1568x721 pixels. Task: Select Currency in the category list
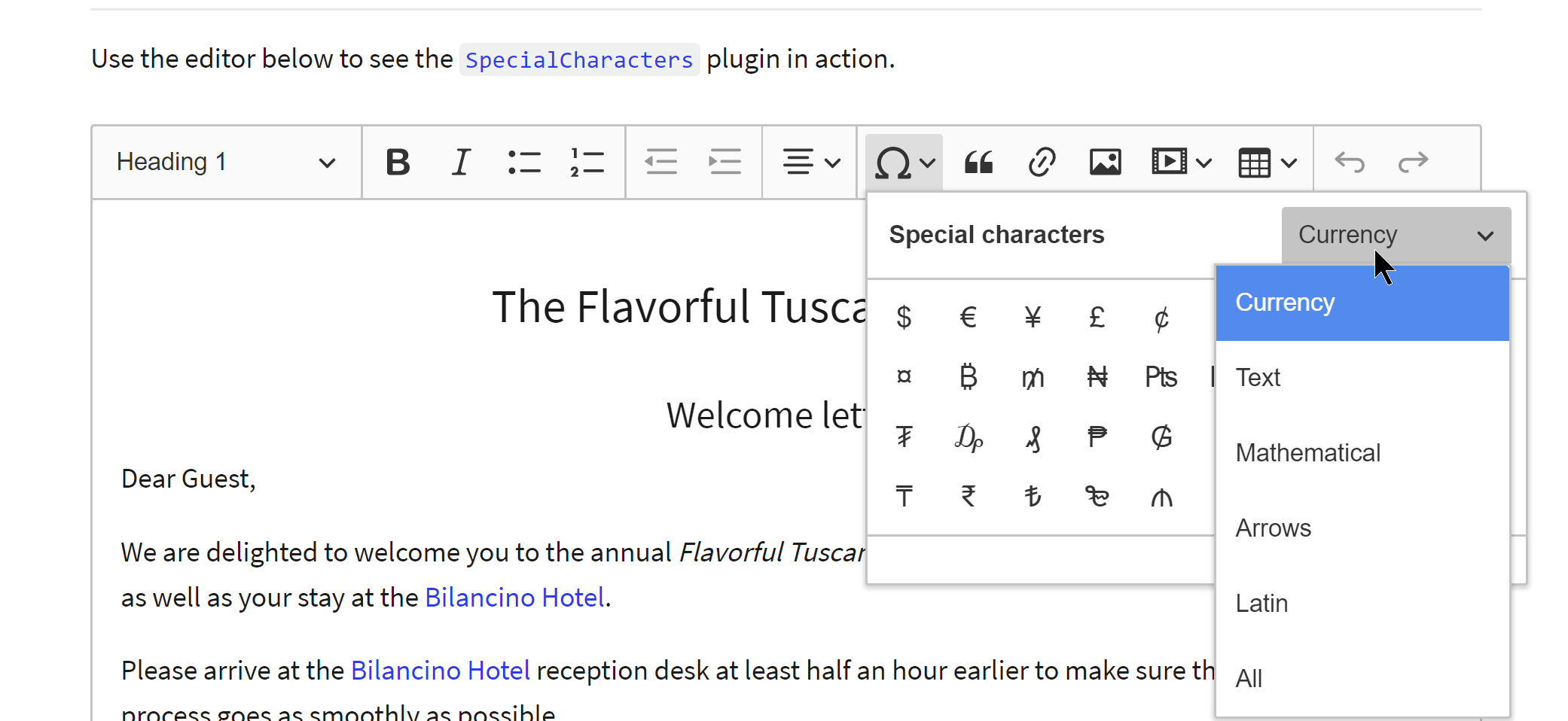click(x=1362, y=303)
